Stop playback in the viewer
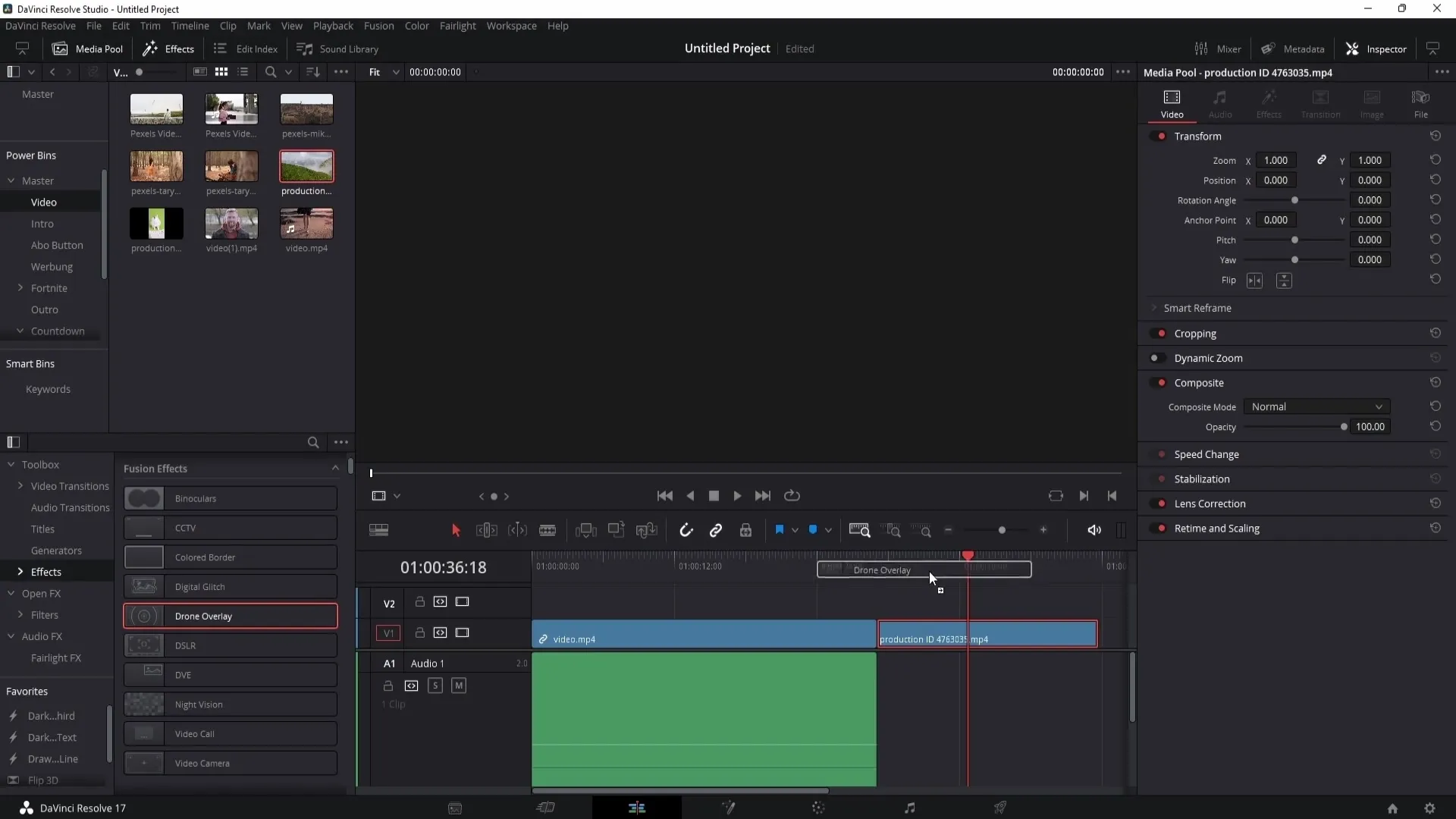1456x819 pixels. click(714, 496)
